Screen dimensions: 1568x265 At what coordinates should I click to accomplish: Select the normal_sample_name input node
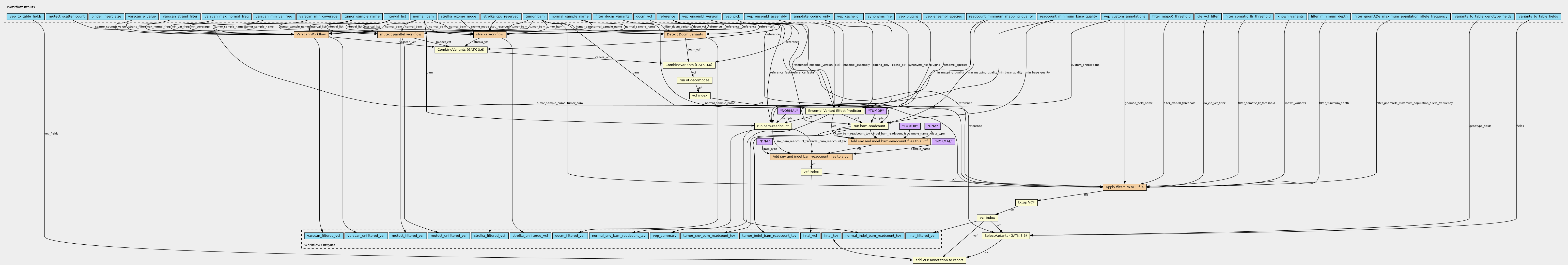point(570,17)
